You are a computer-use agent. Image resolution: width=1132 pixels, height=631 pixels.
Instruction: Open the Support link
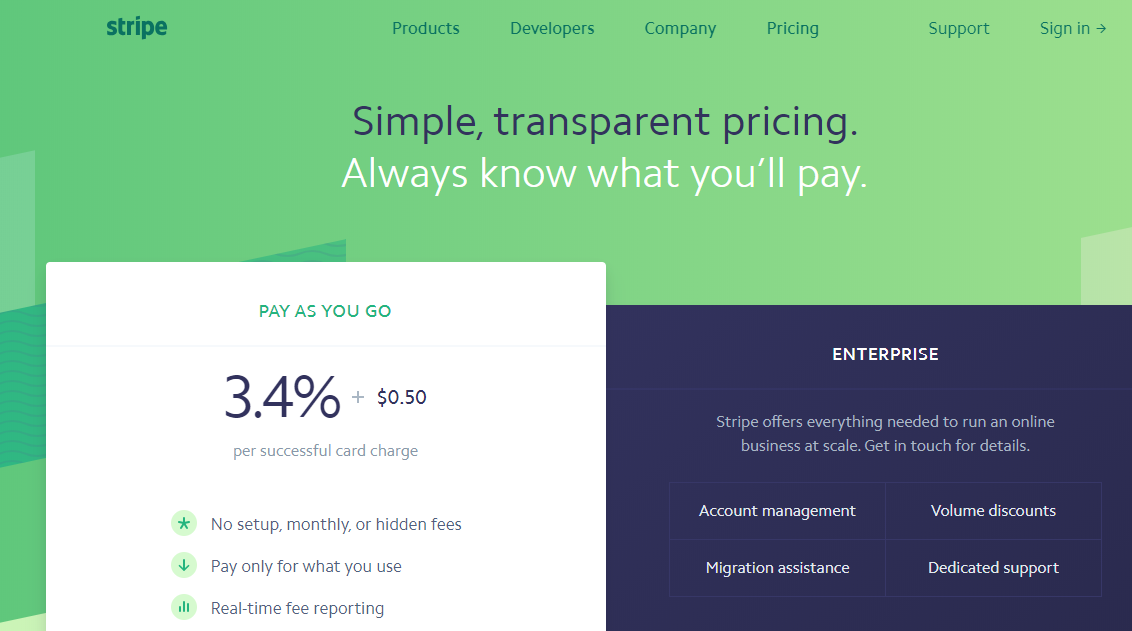click(958, 29)
